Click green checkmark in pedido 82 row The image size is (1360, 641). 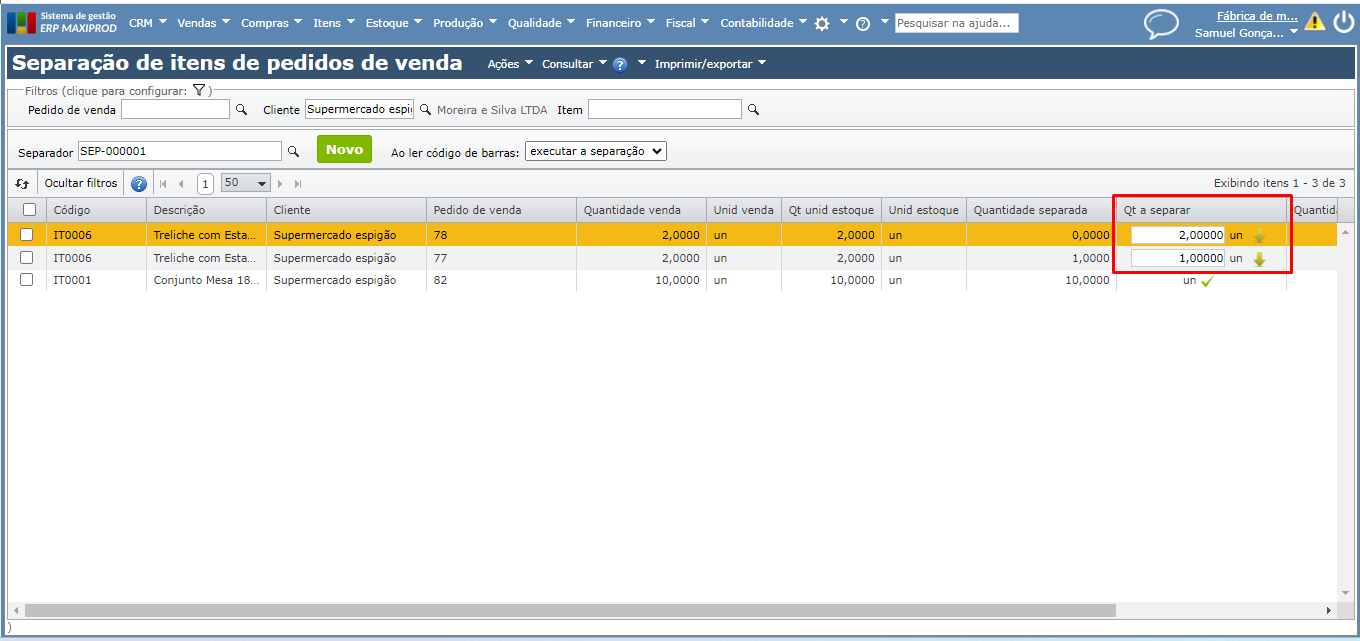click(1207, 282)
